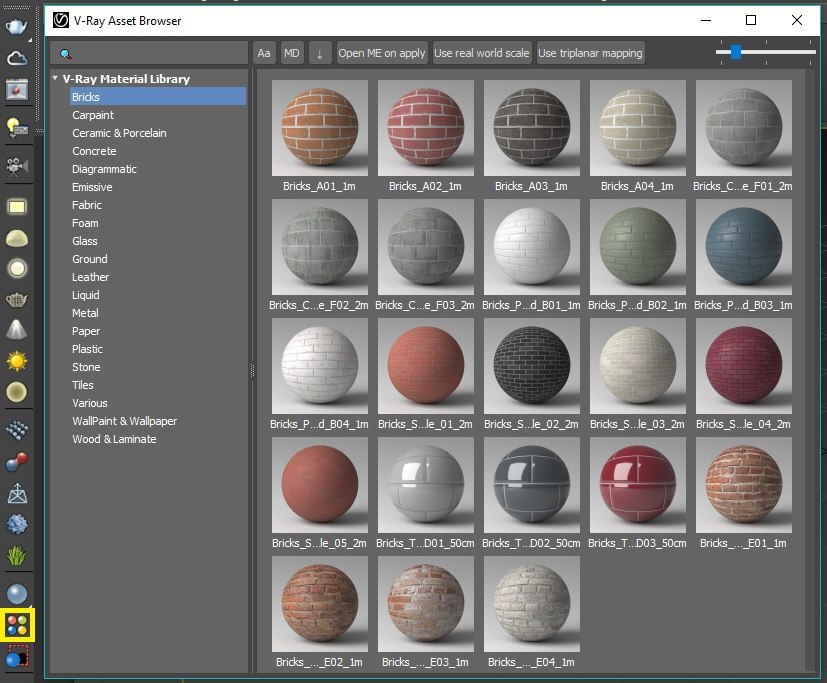
Task: Select the Emissive category
Action: (92, 187)
